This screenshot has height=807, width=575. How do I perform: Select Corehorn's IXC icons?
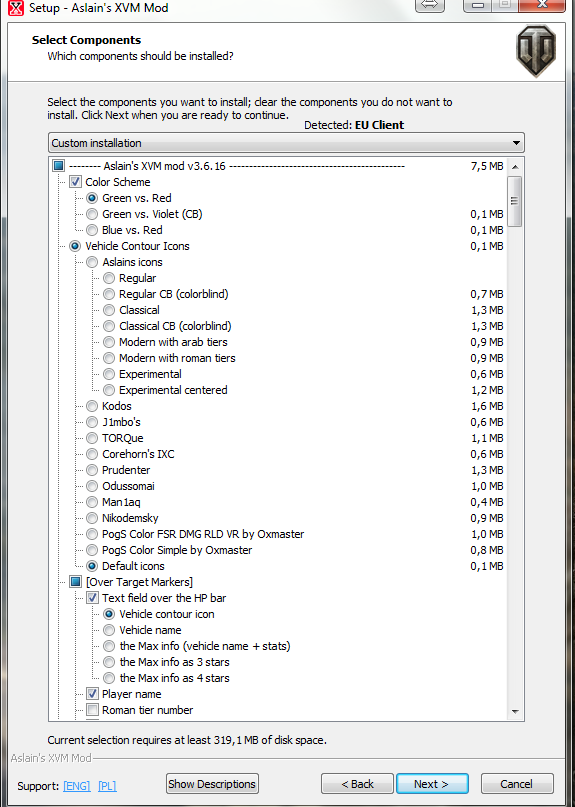(x=92, y=454)
